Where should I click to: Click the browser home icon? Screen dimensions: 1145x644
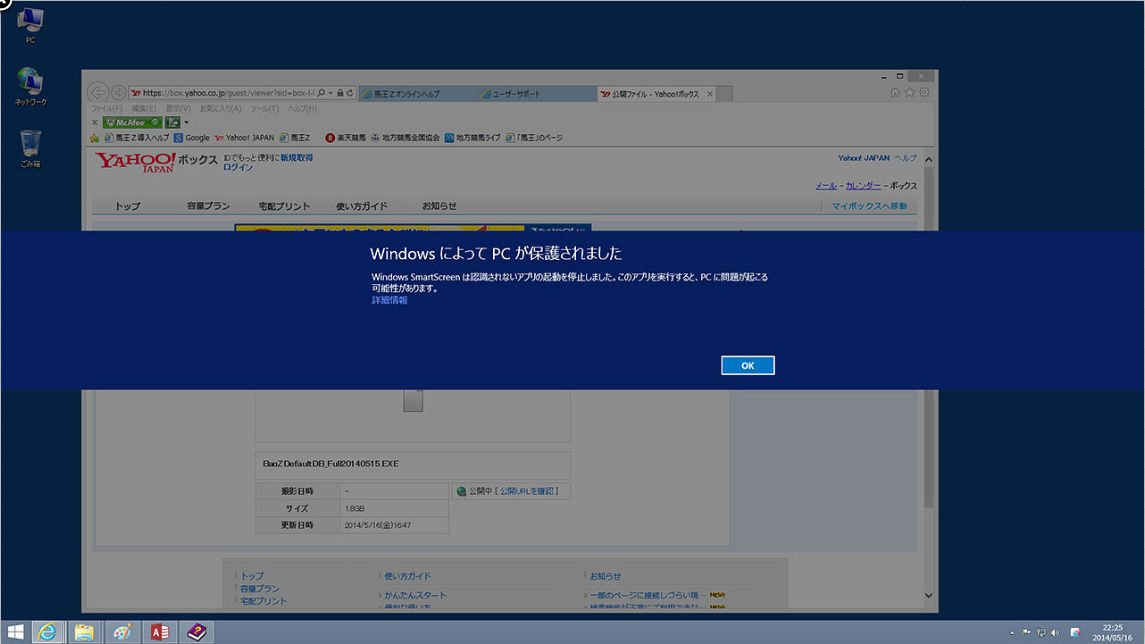tap(895, 93)
